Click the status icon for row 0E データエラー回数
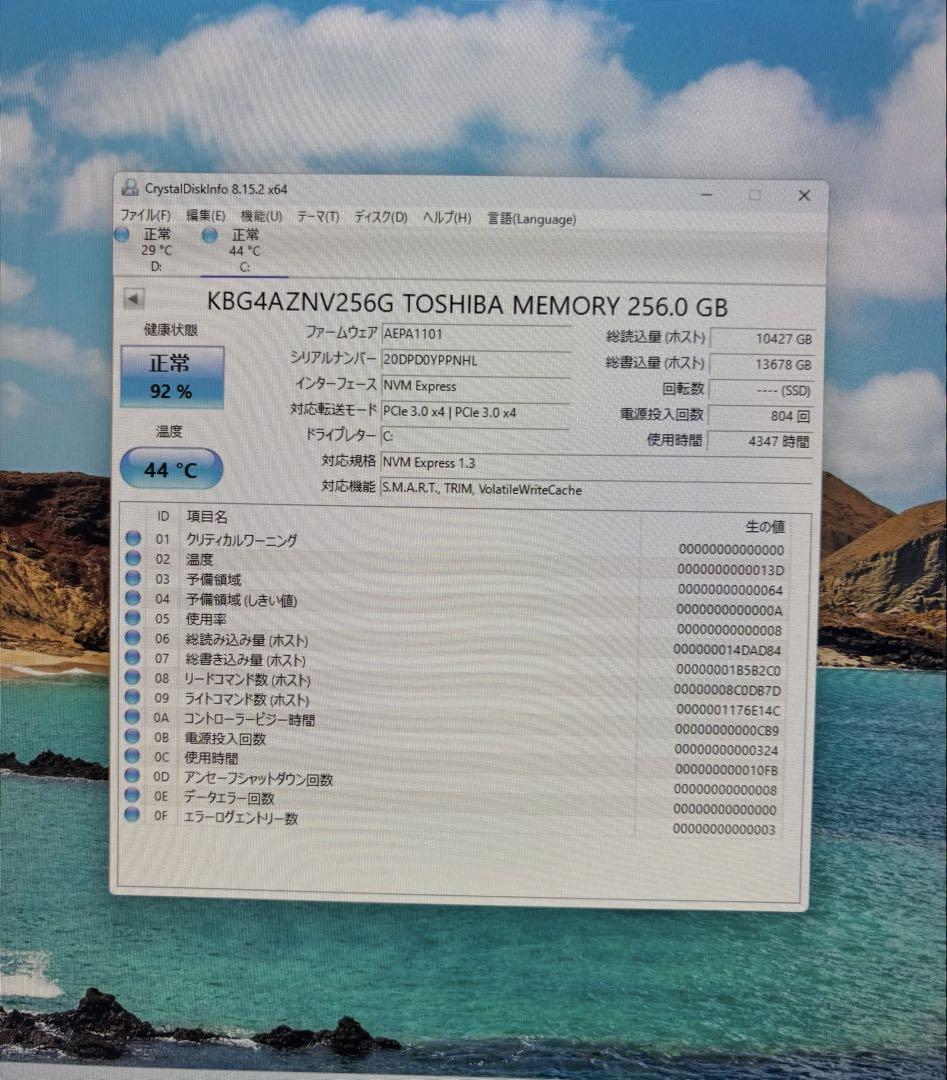Image resolution: width=947 pixels, height=1080 pixels. (132, 795)
